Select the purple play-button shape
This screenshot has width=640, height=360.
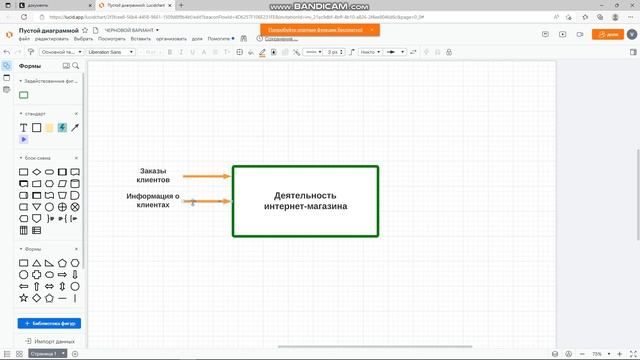pos(24,140)
